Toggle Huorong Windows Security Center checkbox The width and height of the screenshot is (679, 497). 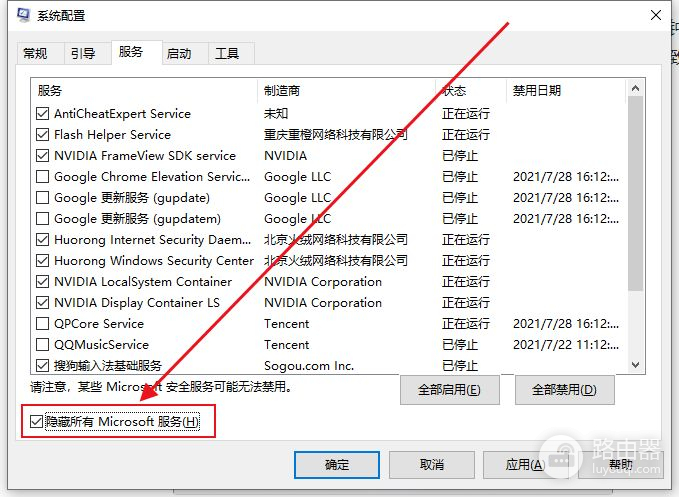[42, 261]
